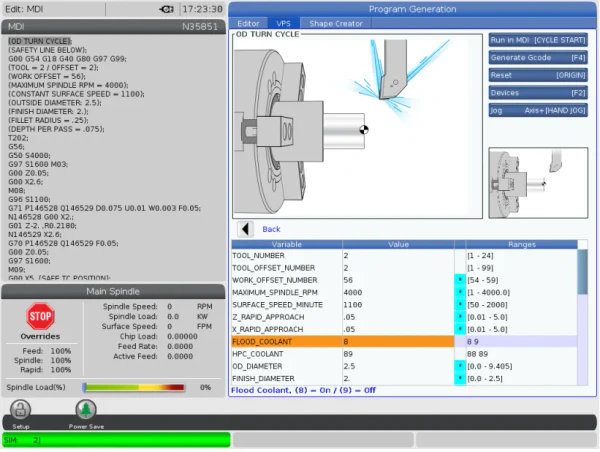Click the Main Spindle panel header
The width and height of the screenshot is (600, 452).
coord(113,292)
